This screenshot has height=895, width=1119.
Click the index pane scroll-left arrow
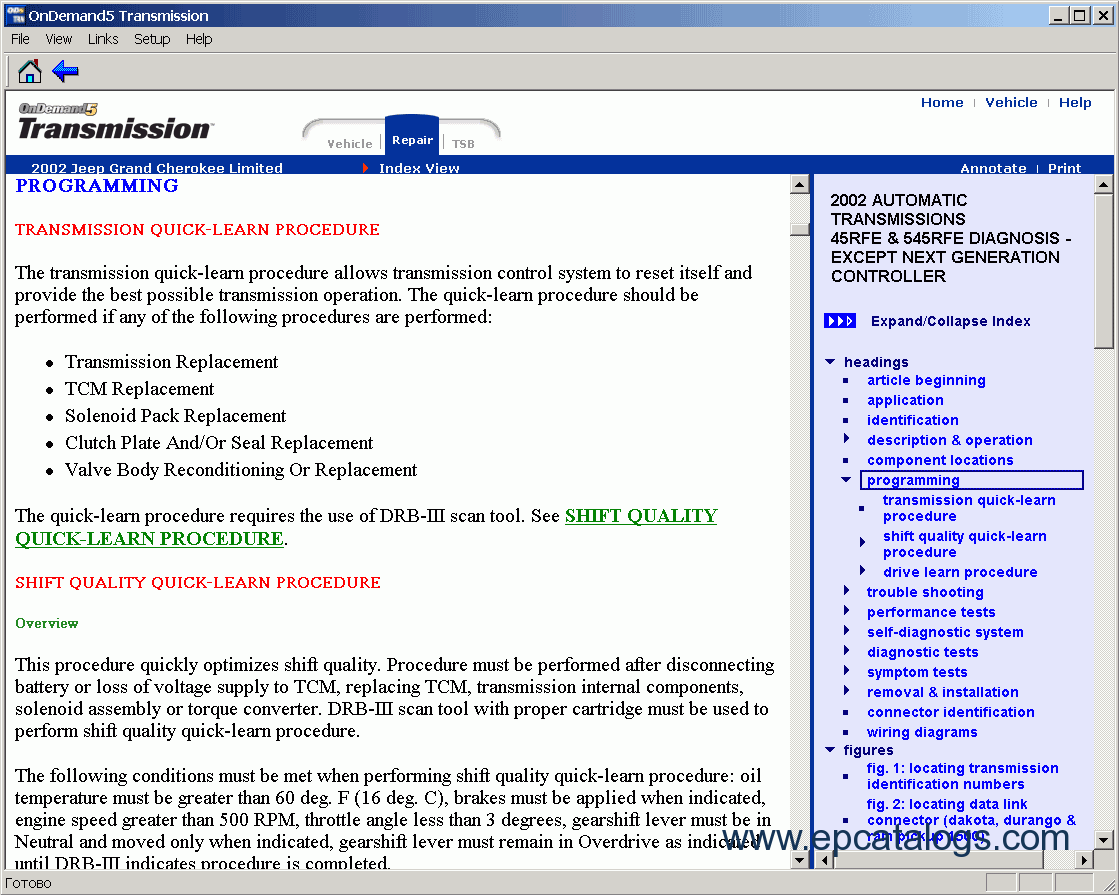(825, 860)
